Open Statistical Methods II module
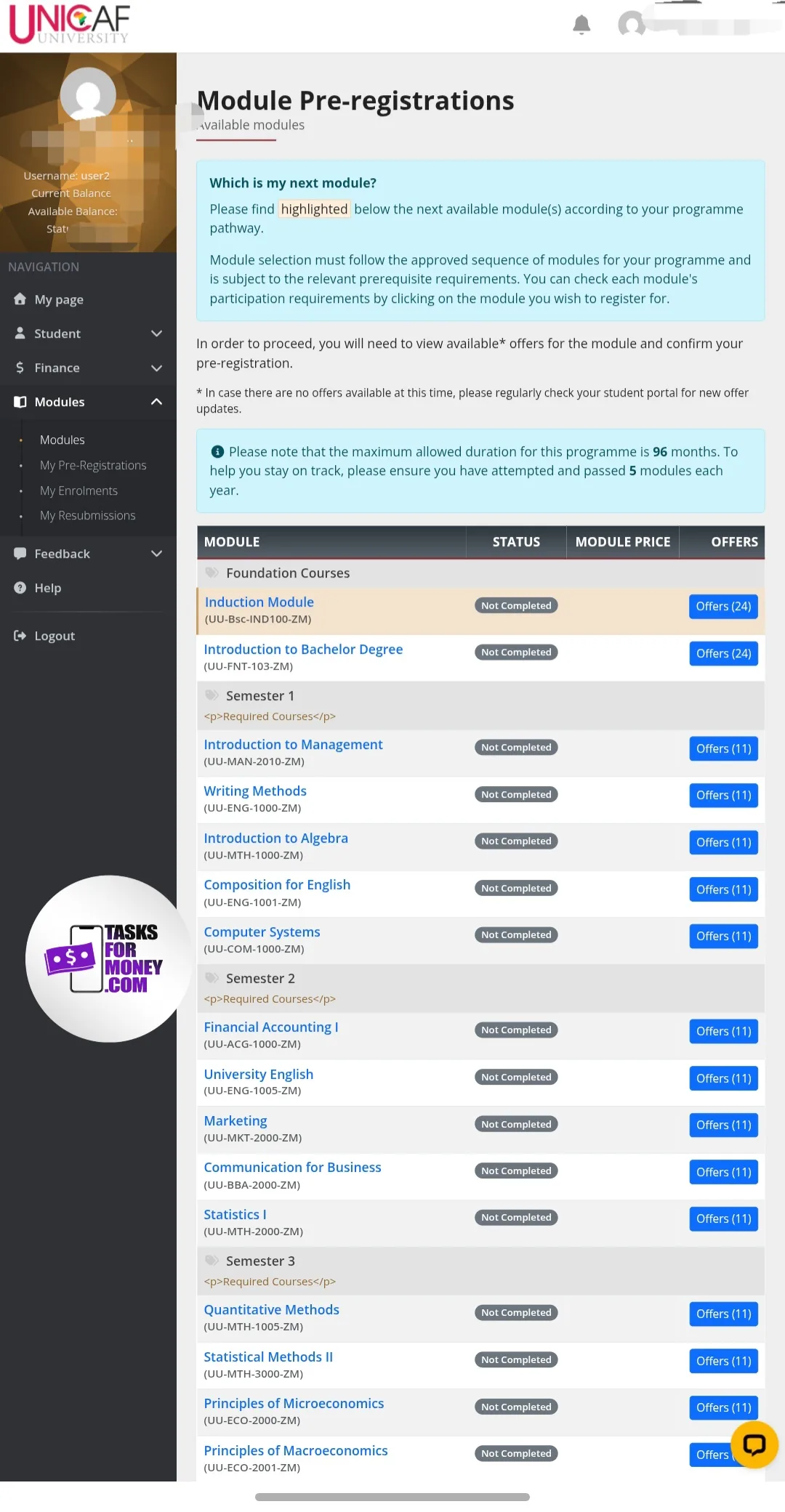 tap(268, 1357)
